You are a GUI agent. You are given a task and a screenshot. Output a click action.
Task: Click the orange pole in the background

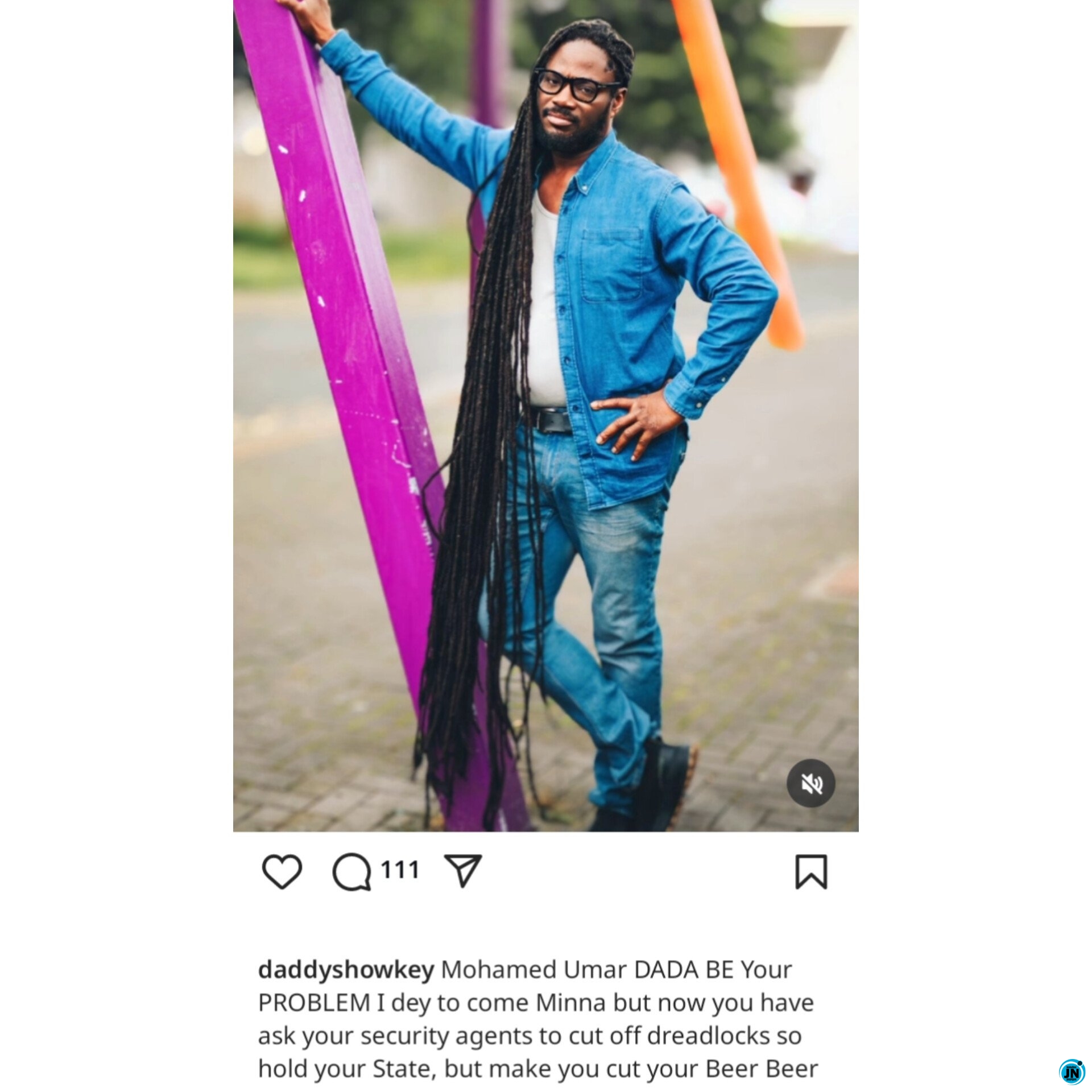point(738,171)
